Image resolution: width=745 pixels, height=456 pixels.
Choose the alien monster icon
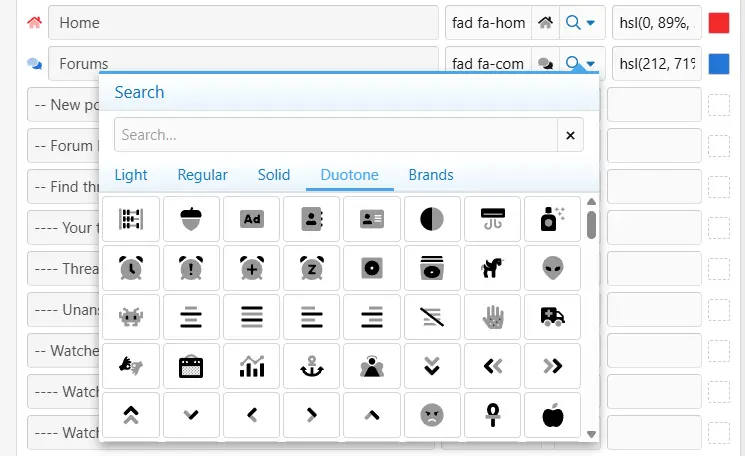(x=131, y=317)
